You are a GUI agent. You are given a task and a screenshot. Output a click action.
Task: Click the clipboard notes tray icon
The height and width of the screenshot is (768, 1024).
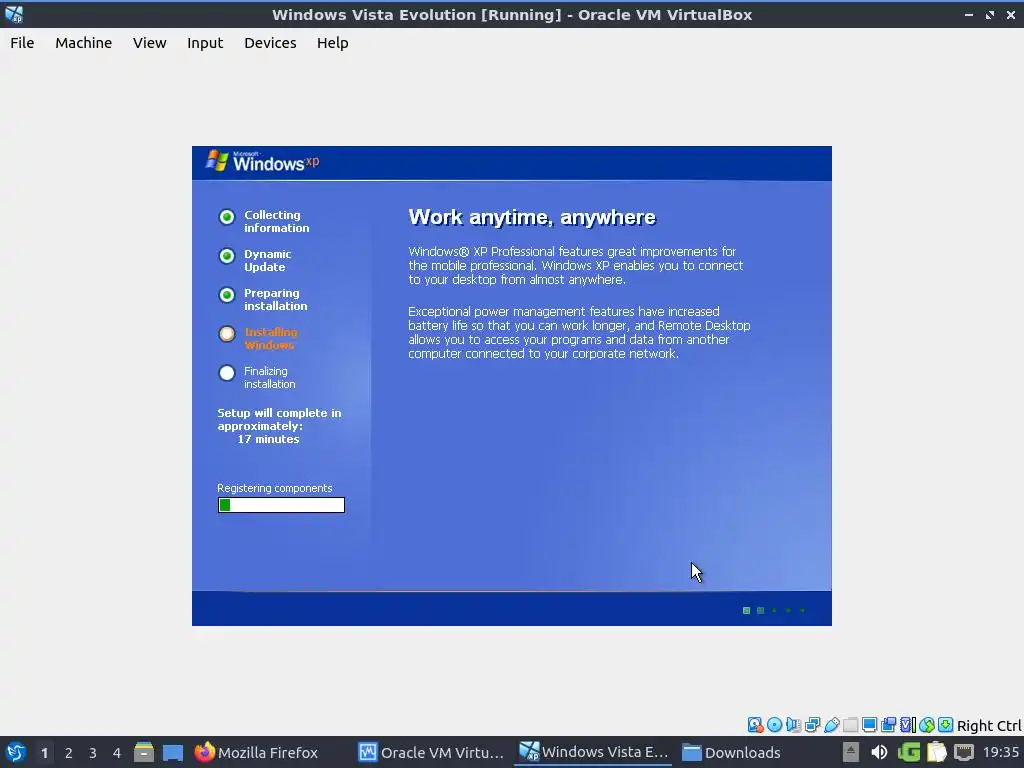(936, 752)
